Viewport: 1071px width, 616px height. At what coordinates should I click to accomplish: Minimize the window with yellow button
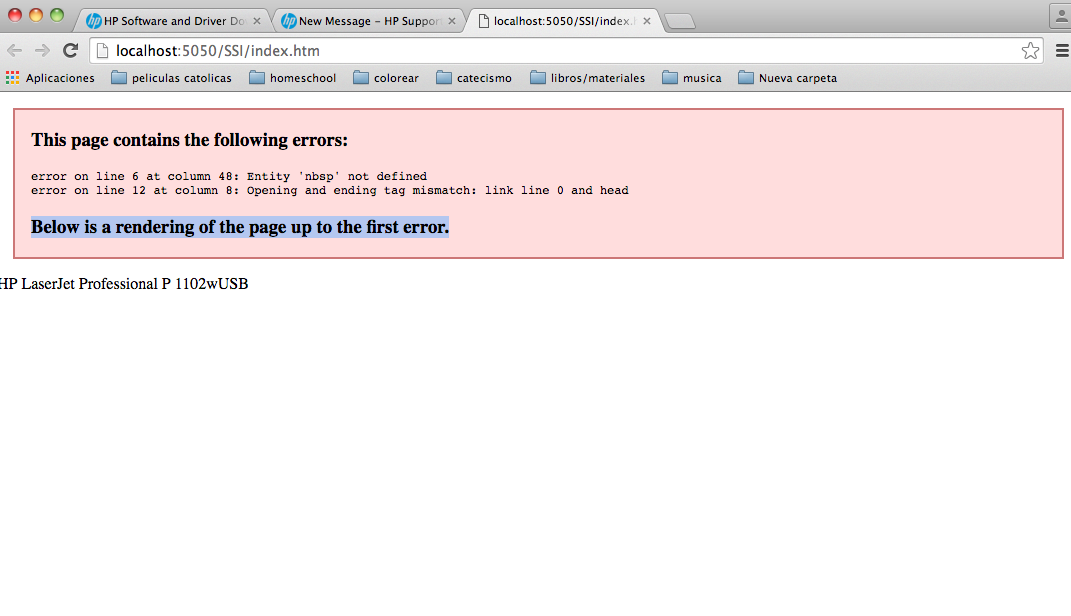pyautogui.click(x=36, y=15)
